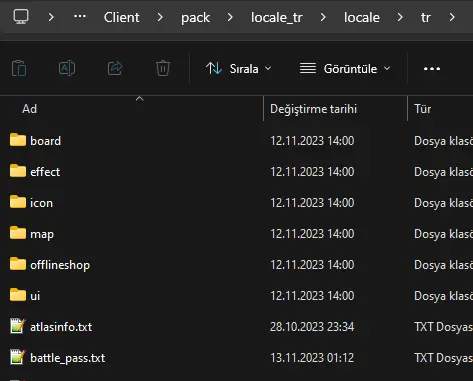Select the offlineshop folder icon

click(x=18, y=264)
